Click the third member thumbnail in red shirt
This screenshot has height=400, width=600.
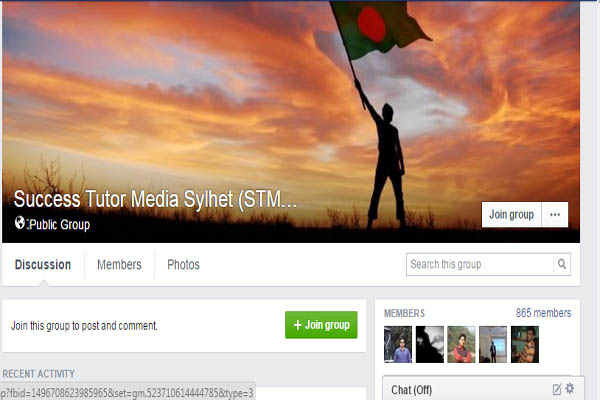pos(461,344)
